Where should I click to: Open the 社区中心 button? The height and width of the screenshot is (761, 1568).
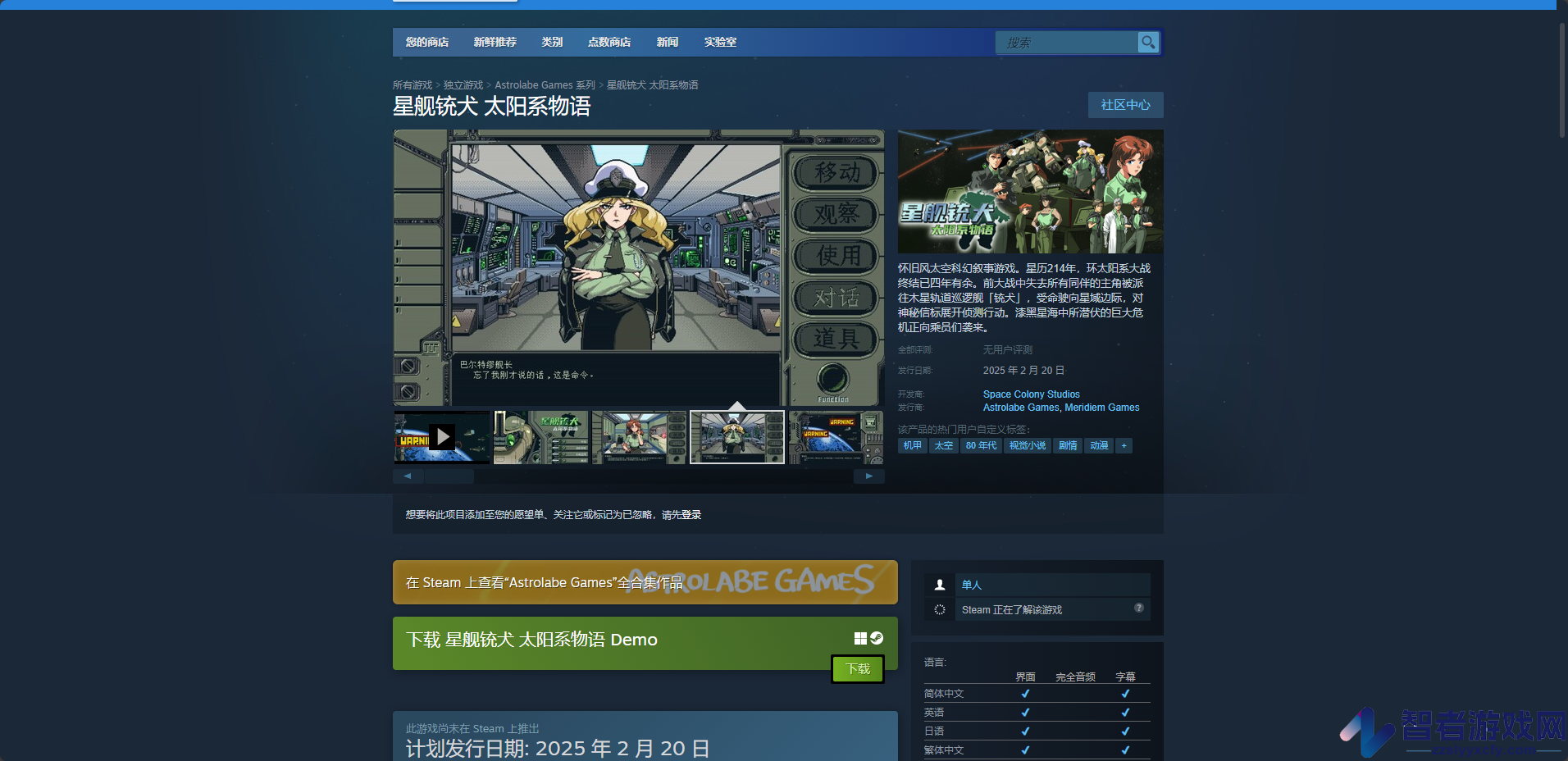click(1125, 105)
